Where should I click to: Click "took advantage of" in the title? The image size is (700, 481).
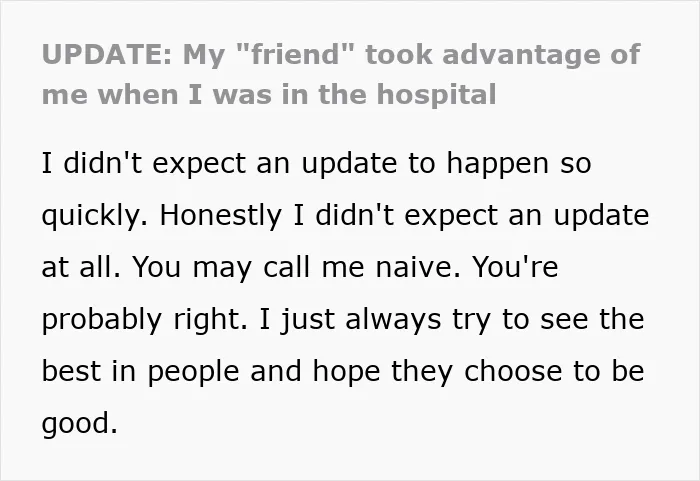(x=503, y=55)
